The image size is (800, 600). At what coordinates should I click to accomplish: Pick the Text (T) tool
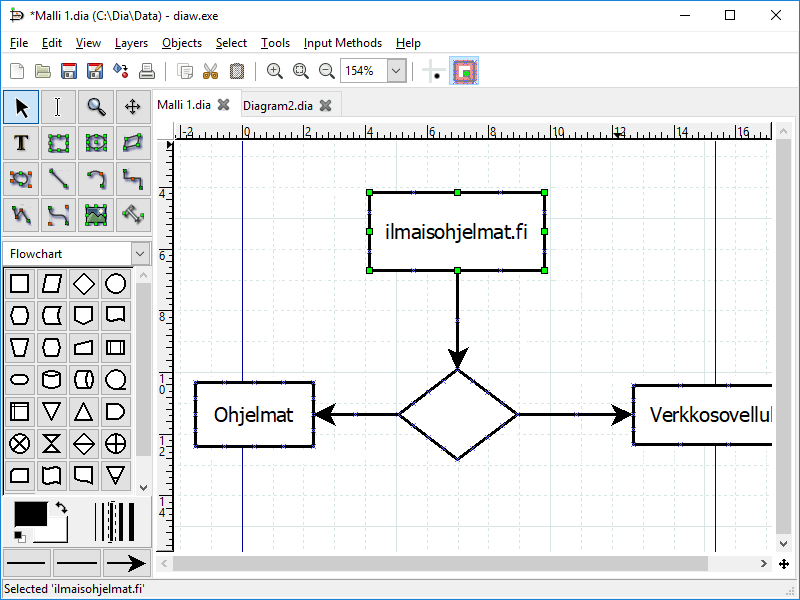[21, 143]
